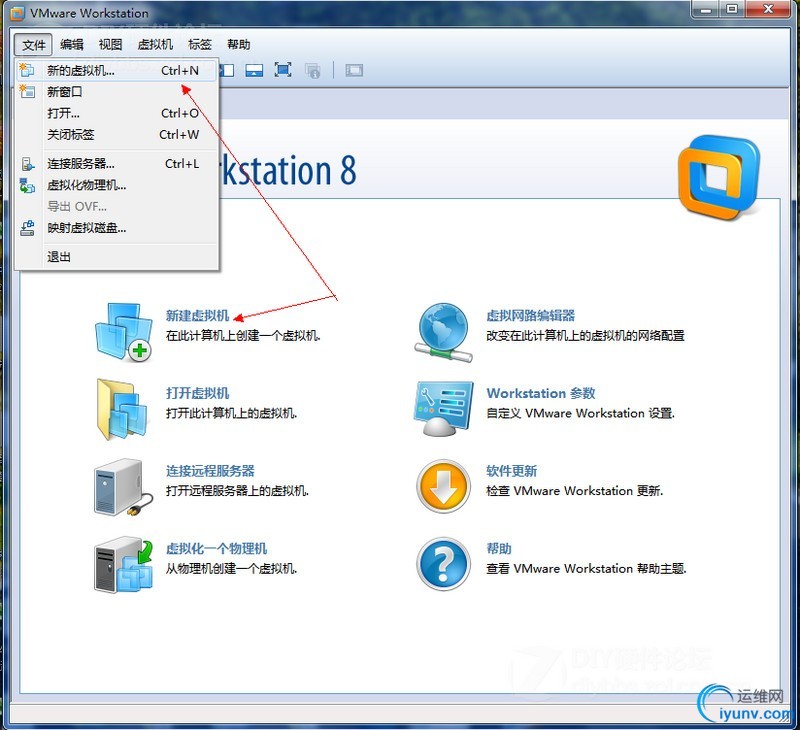Click the 打开虚拟机 folder icon
Screen dimensions: 800x730
coord(122,409)
